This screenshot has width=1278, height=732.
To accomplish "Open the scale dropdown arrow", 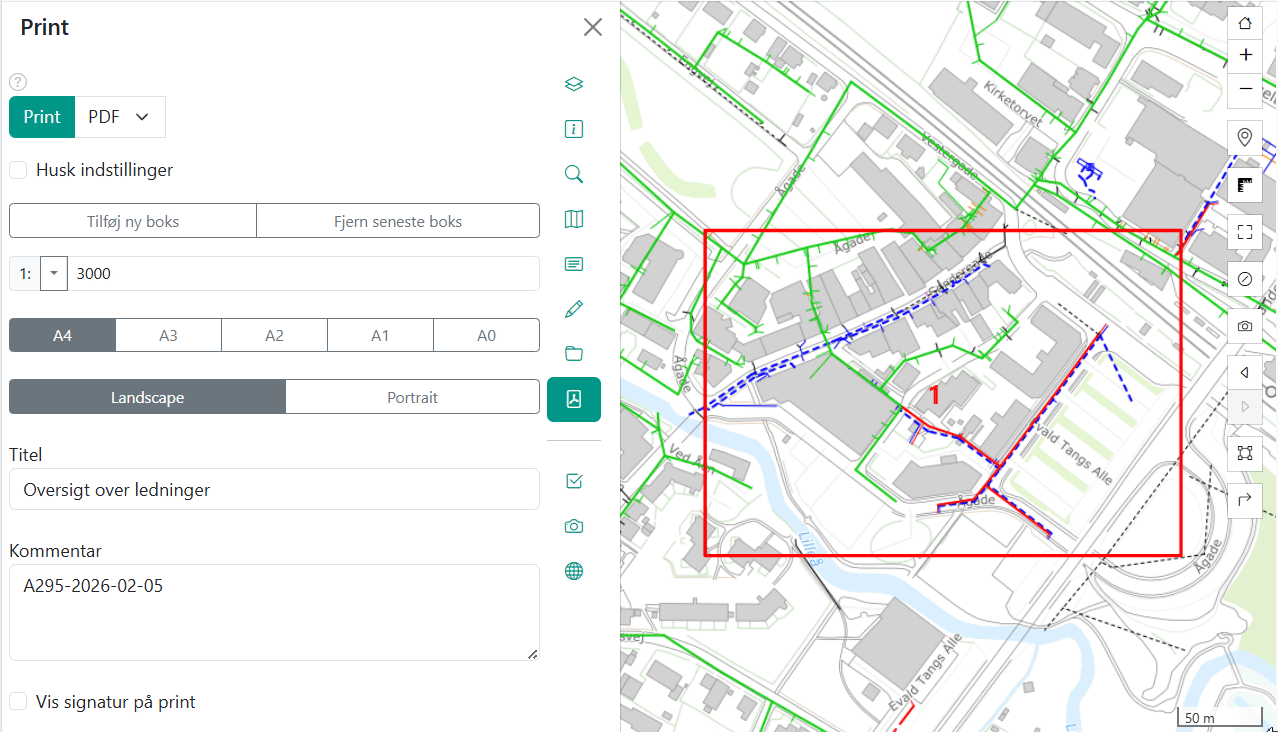I will coord(54,273).
